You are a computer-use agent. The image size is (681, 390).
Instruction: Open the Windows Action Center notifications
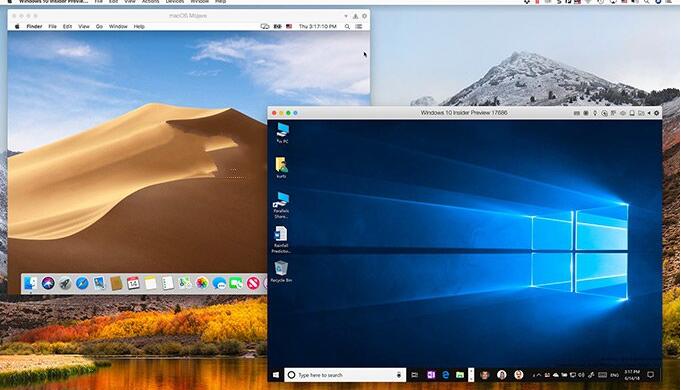[651, 374]
